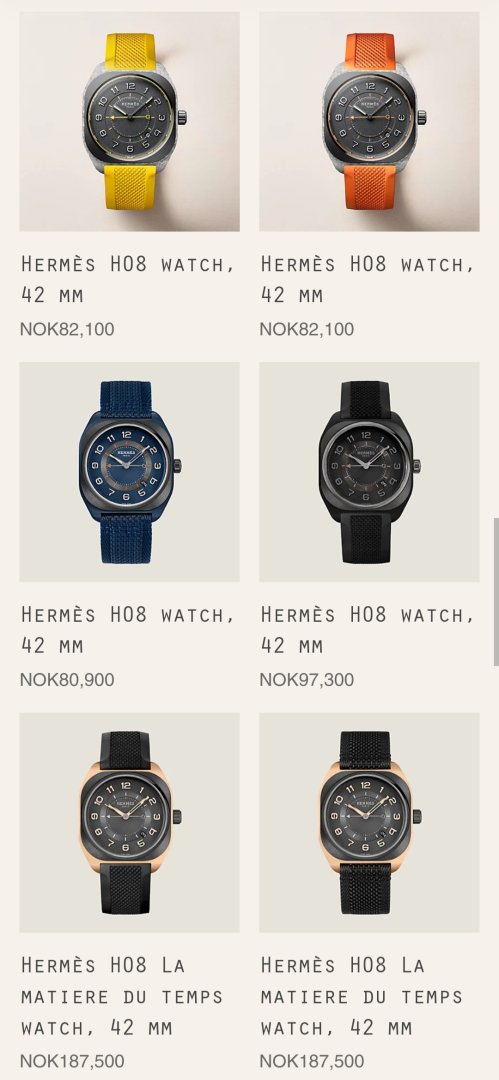Select the NOK80,900 price
The width and height of the screenshot is (499, 1080).
(67, 680)
